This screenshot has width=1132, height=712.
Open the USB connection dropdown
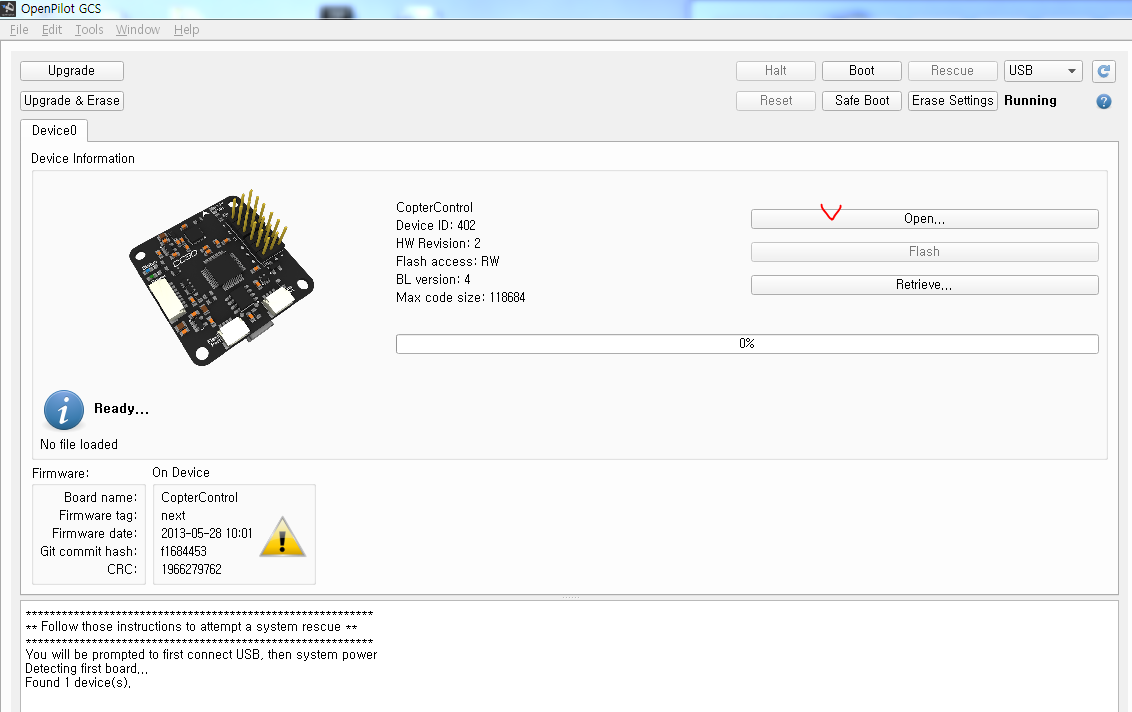click(x=1042, y=71)
